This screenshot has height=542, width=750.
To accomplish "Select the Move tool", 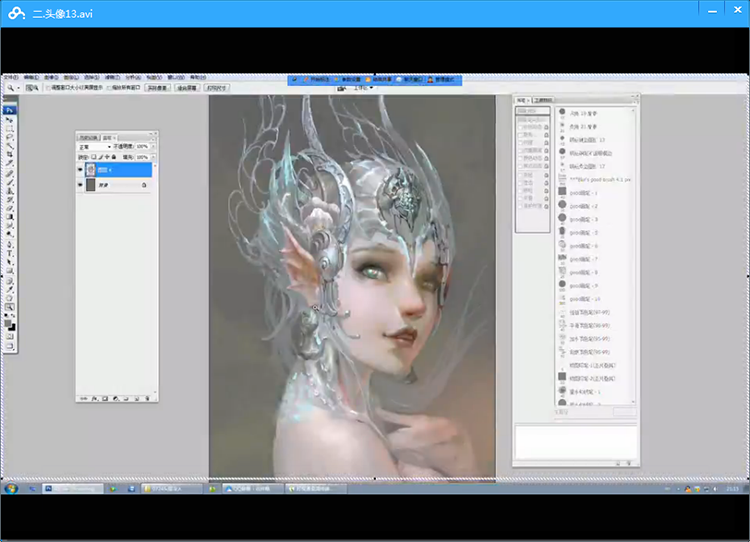I will 10,120.
